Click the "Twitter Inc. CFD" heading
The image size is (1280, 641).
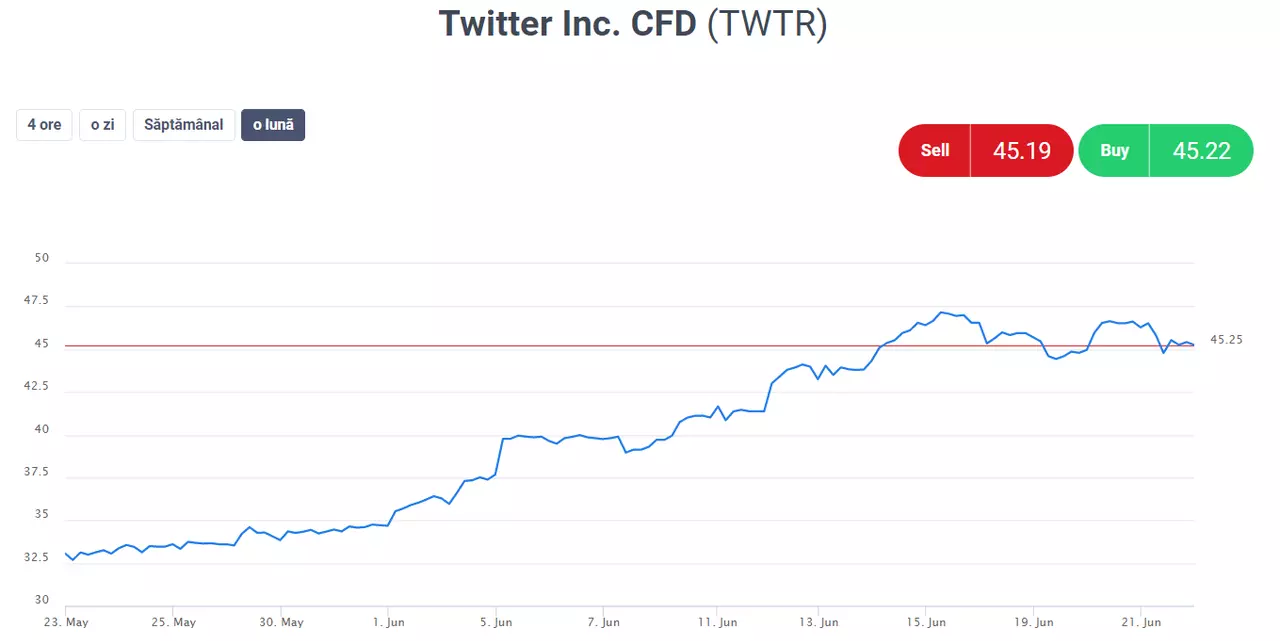click(567, 23)
